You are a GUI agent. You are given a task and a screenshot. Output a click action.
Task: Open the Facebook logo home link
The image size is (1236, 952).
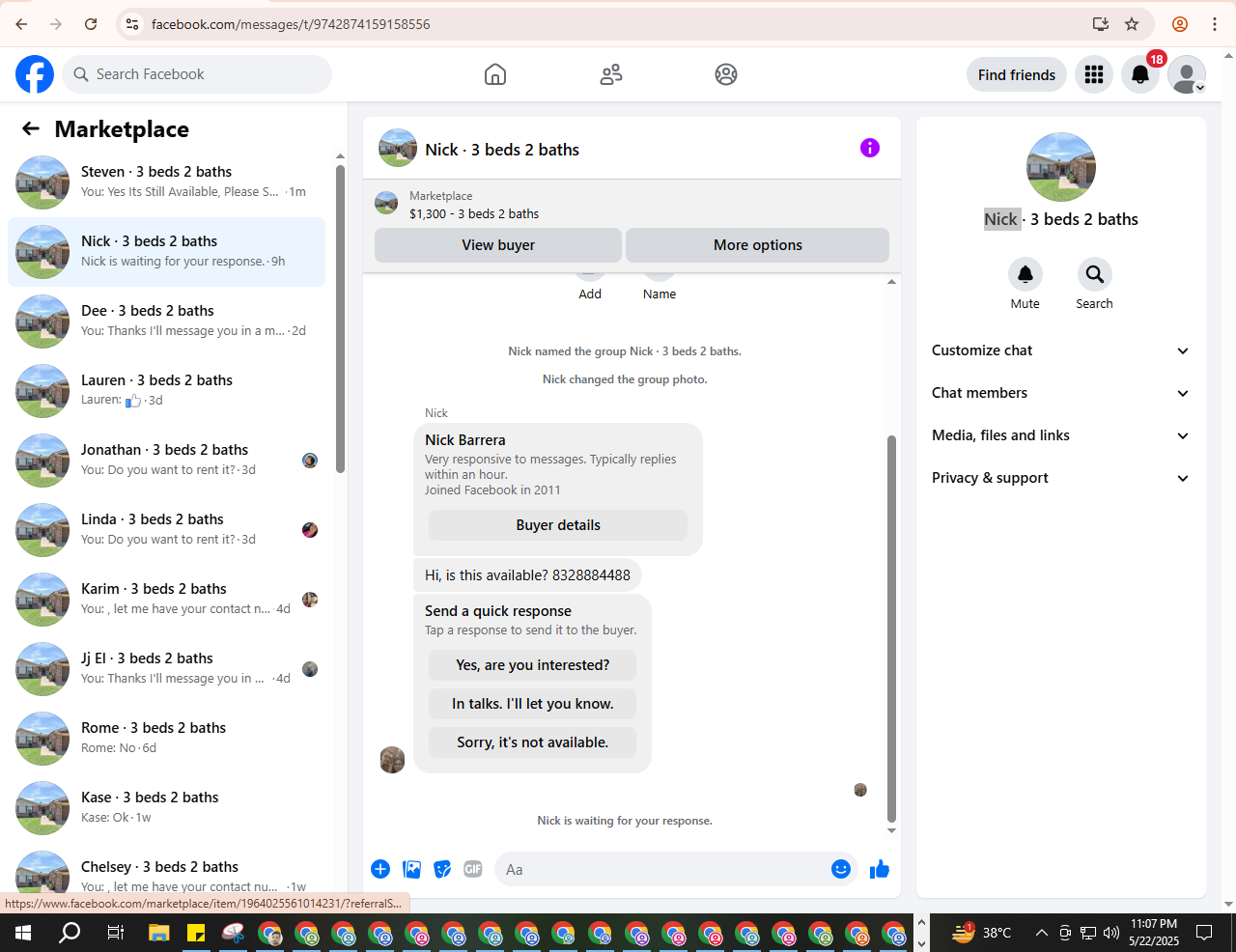[x=35, y=74]
